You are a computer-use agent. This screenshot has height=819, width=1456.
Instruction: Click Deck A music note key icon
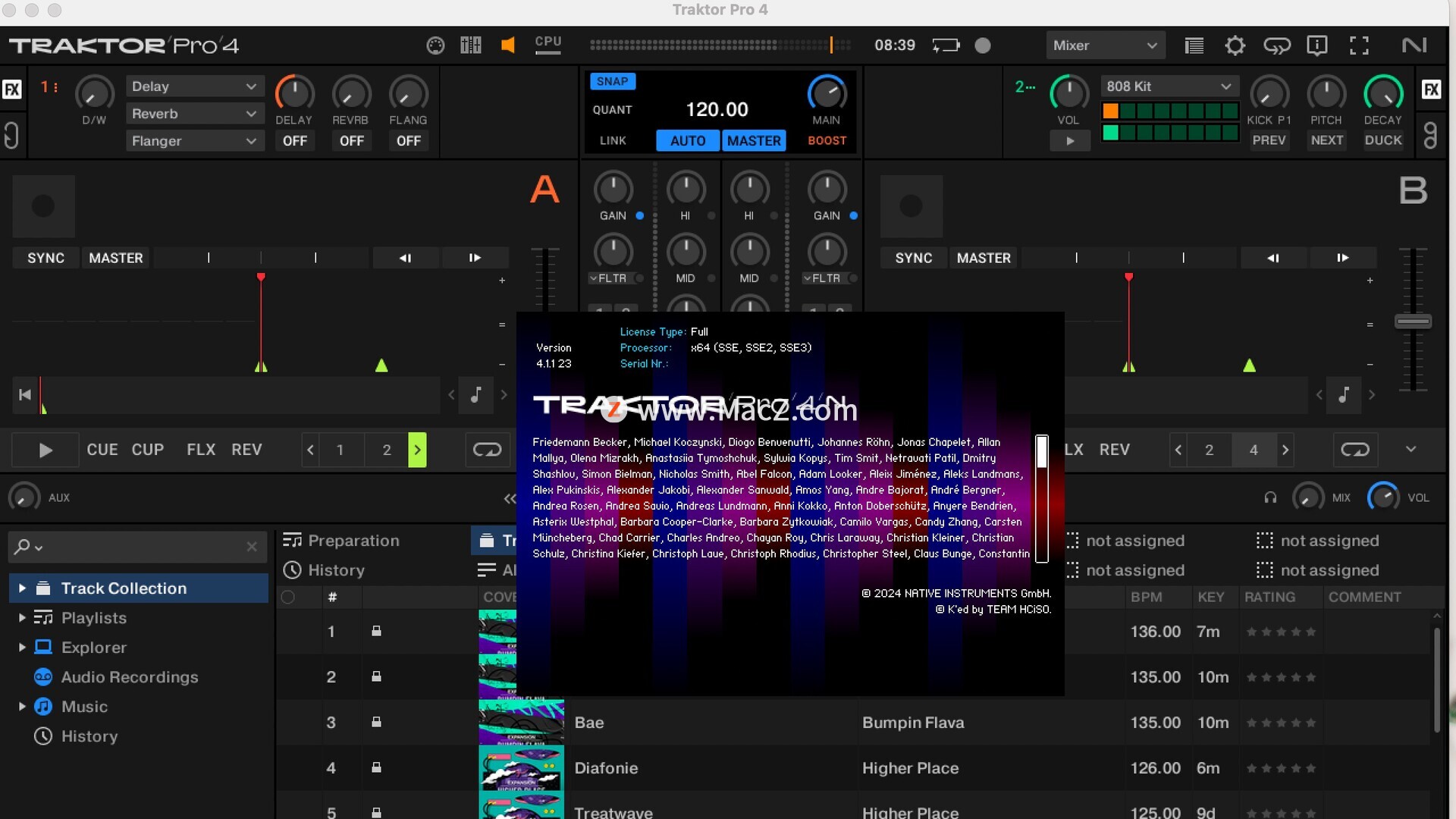[x=476, y=394]
